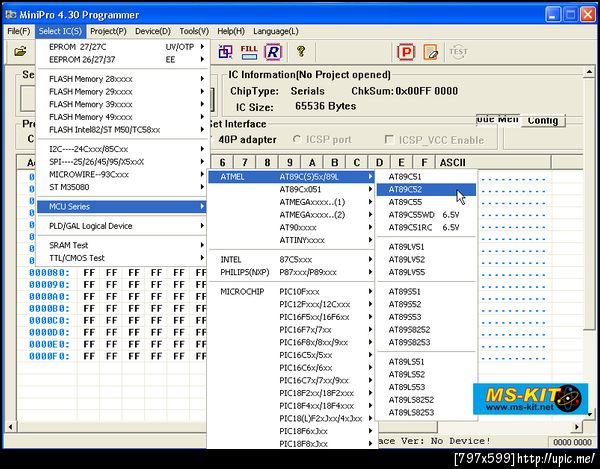Click the open file folder icon
Screen dimensions: 600x469
coord(20,51)
